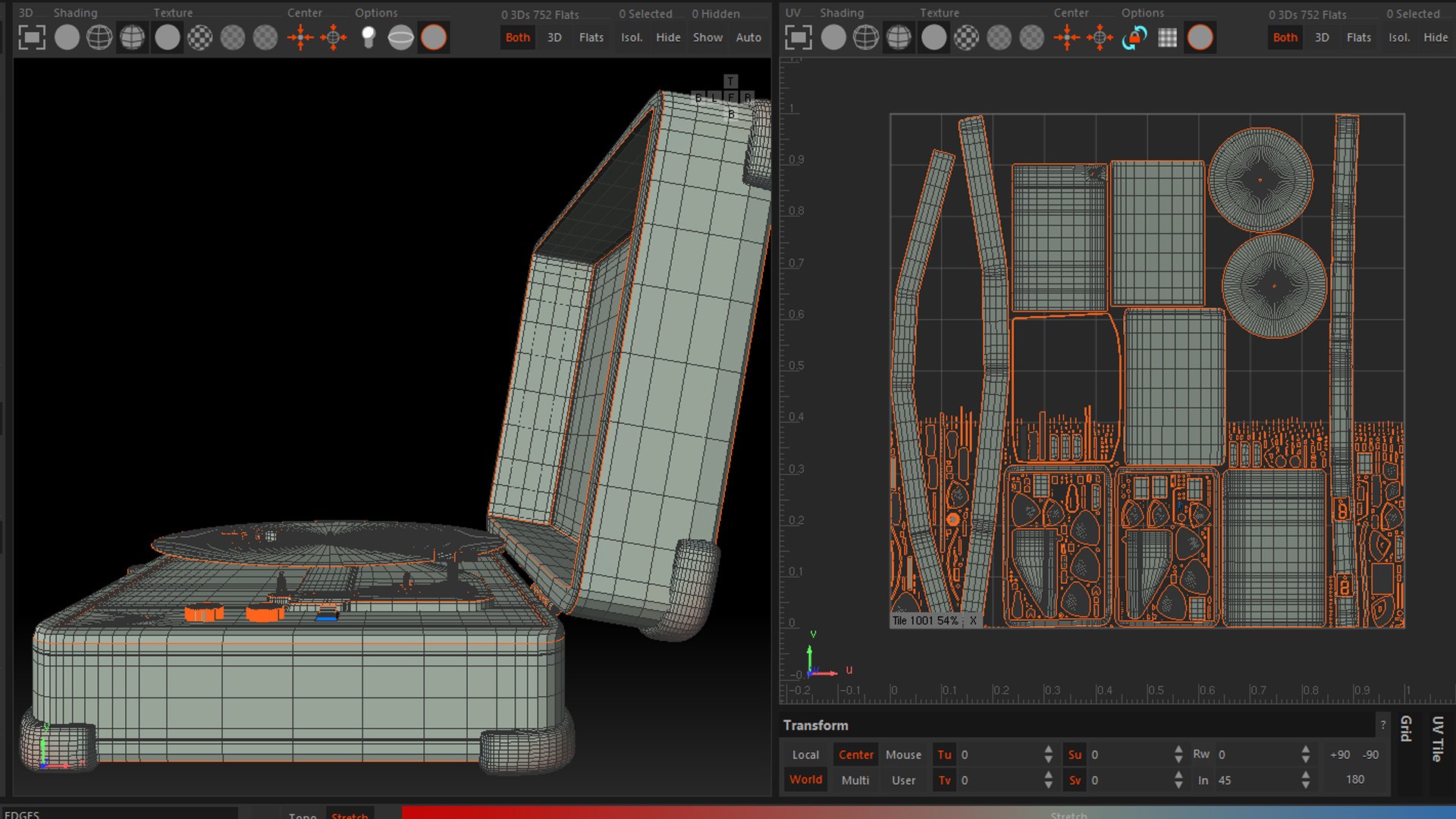The width and height of the screenshot is (1456, 819).
Task: Enable checker texture sphere in 3D view
Action: click(x=200, y=37)
